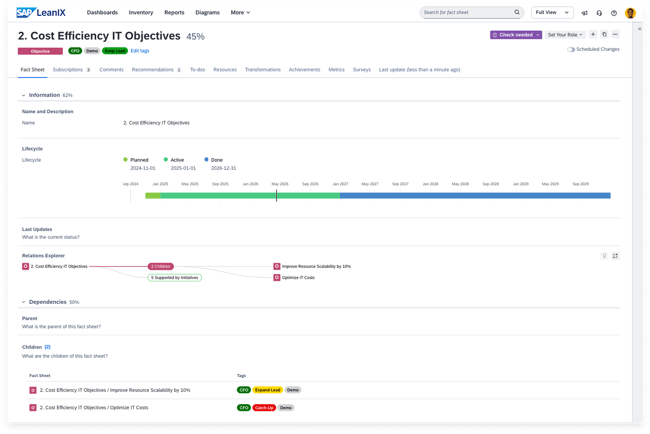This screenshot has height=434, width=650.
Task: Click Objective icon before 2. Cost Efficiency node
Action: click(25, 266)
